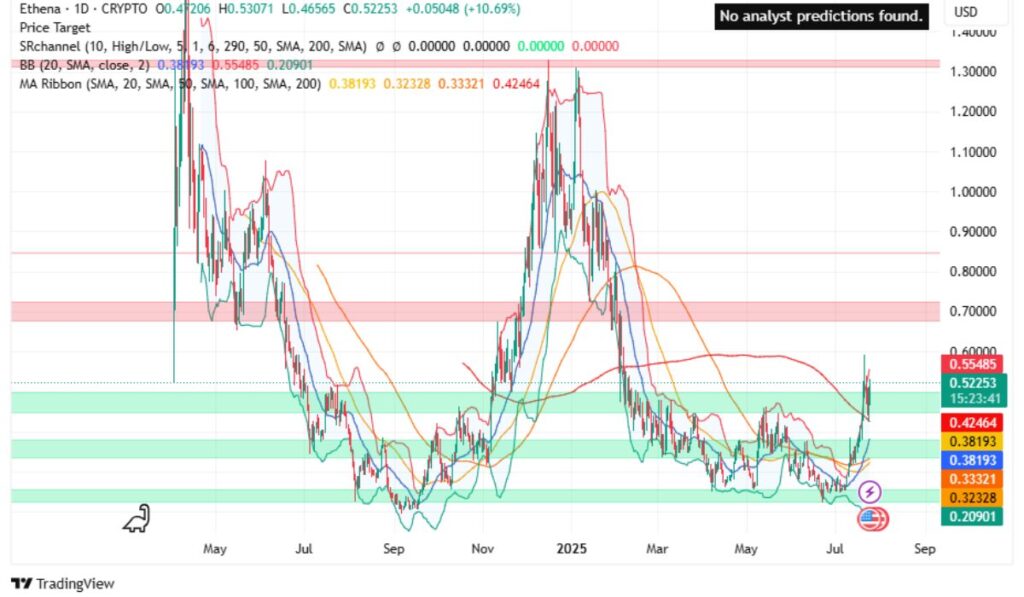
Task: Select the Sep label on the time axis
Action: coord(924,549)
